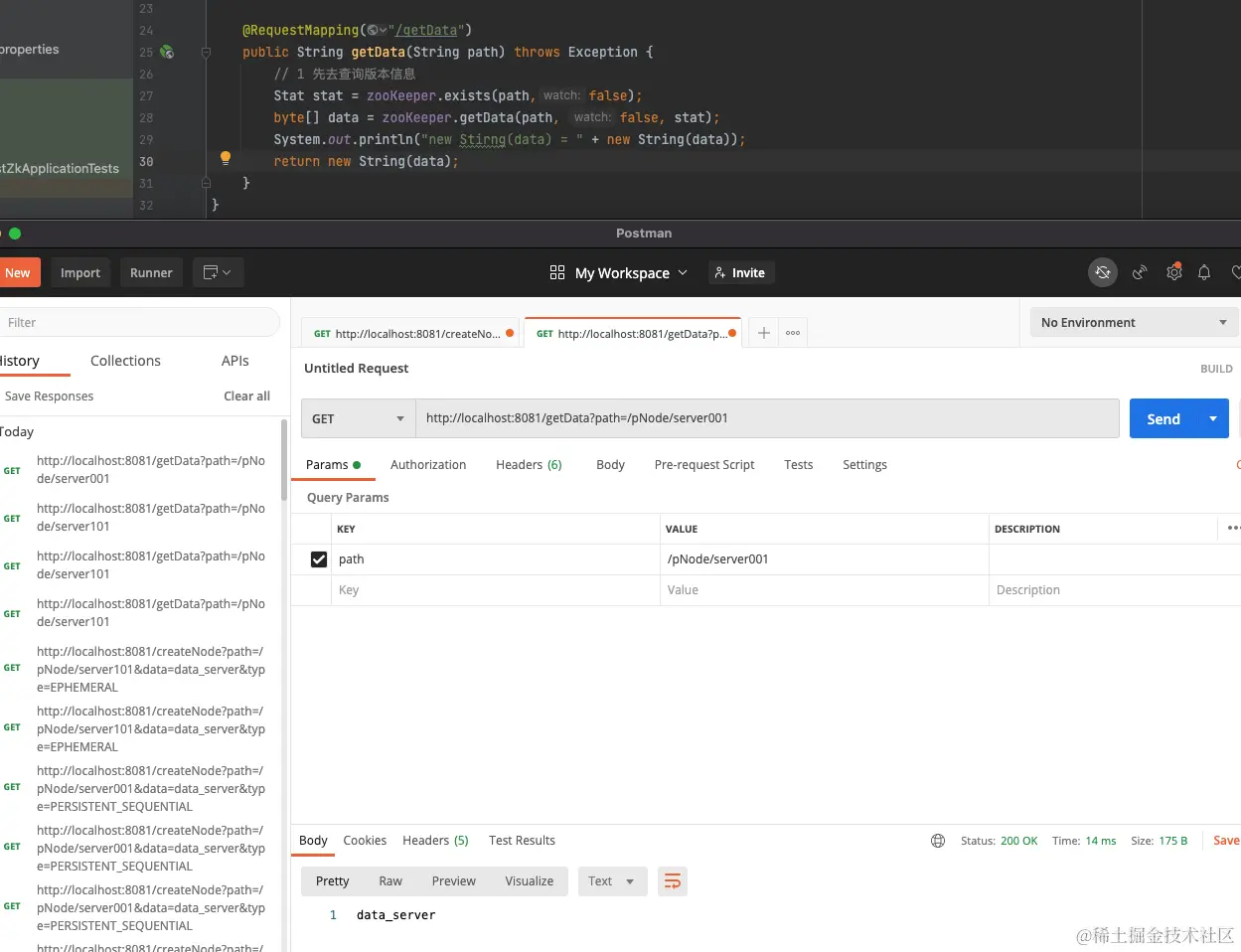Click the Invite person icon button

click(741, 272)
